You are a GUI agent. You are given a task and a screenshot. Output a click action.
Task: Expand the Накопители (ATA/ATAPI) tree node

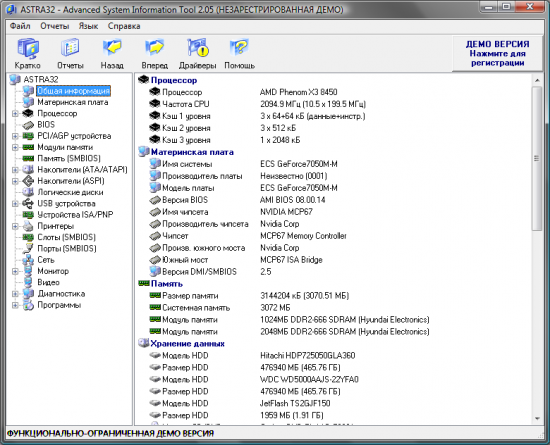[x=15, y=170]
